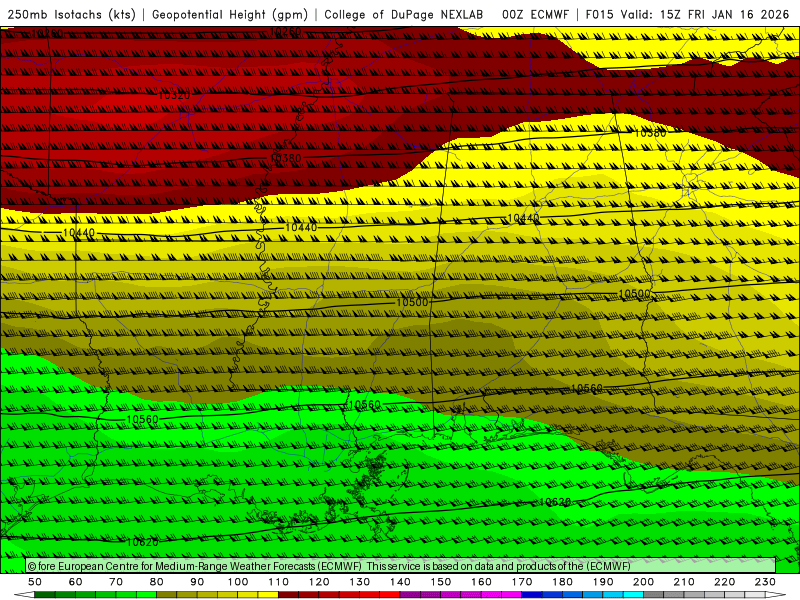Click the 170 value on the legend
The width and height of the screenshot is (800, 600).
click(522, 582)
